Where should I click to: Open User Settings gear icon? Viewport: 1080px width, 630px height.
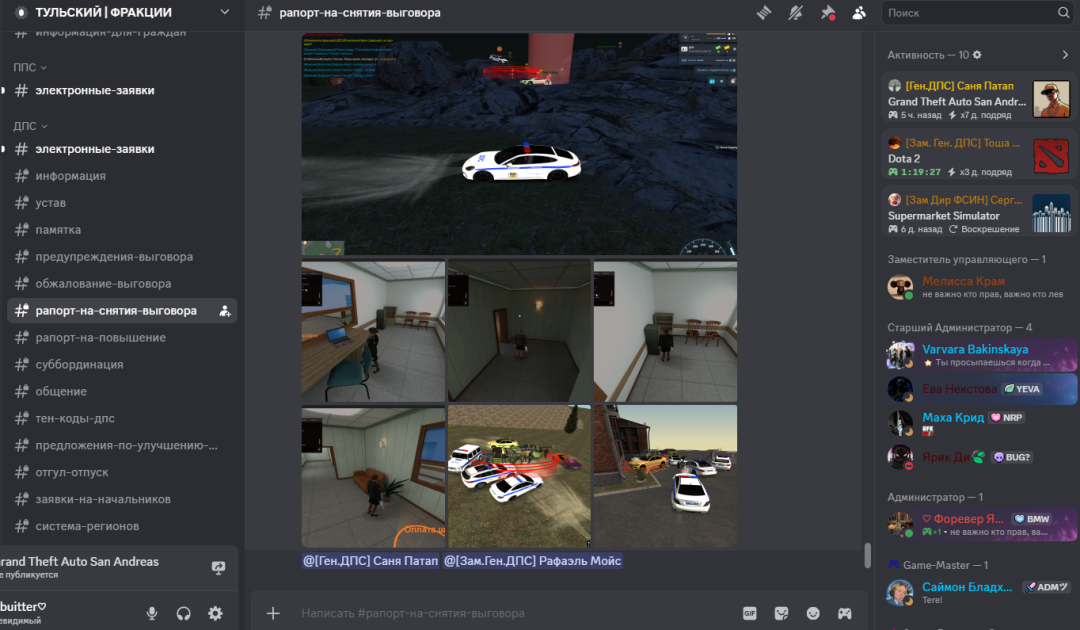[215, 613]
